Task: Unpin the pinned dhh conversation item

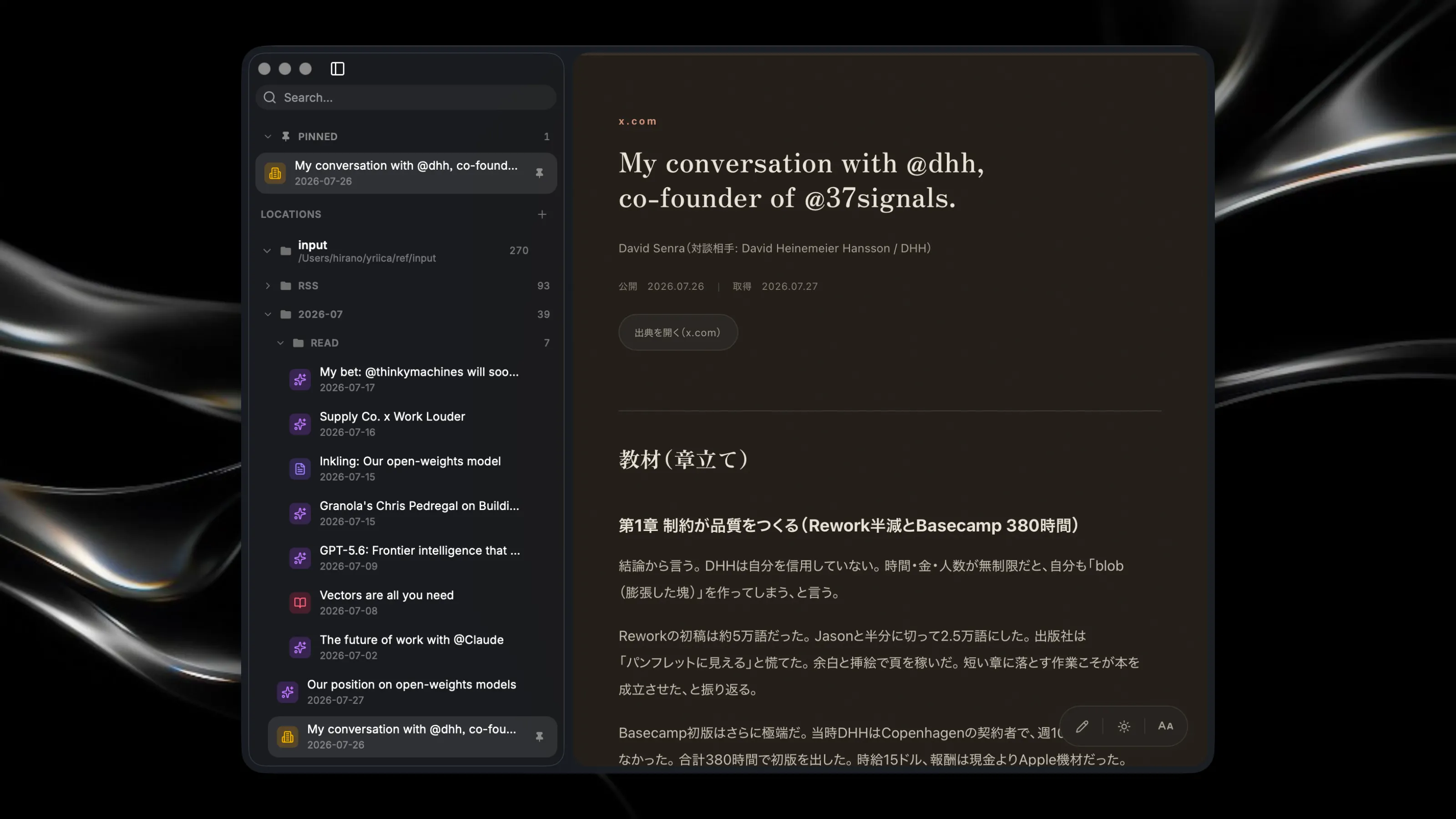Action: coord(539,173)
